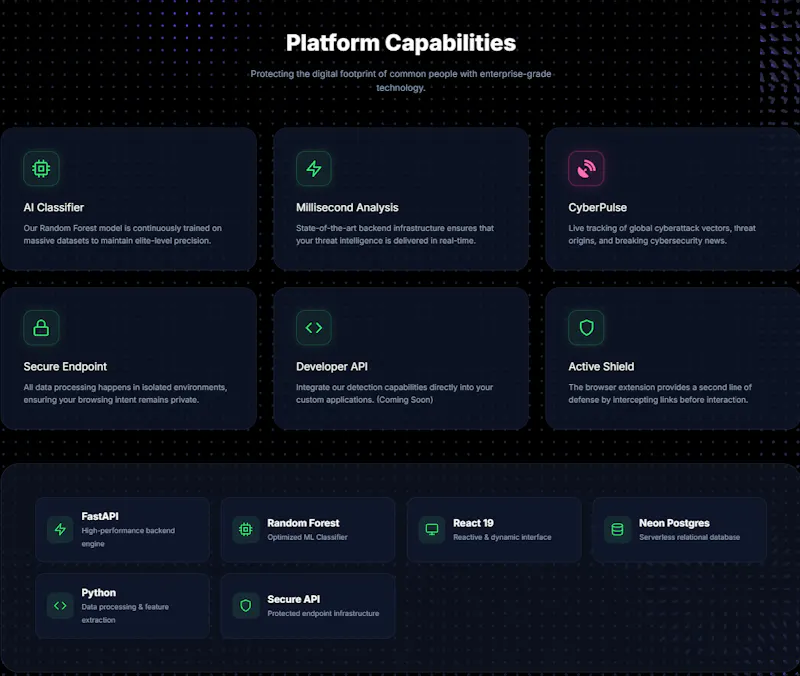Screen dimensions: 800x676
Task: Click the Secure API label
Action: pyautogui.click(x=293, y=599)
